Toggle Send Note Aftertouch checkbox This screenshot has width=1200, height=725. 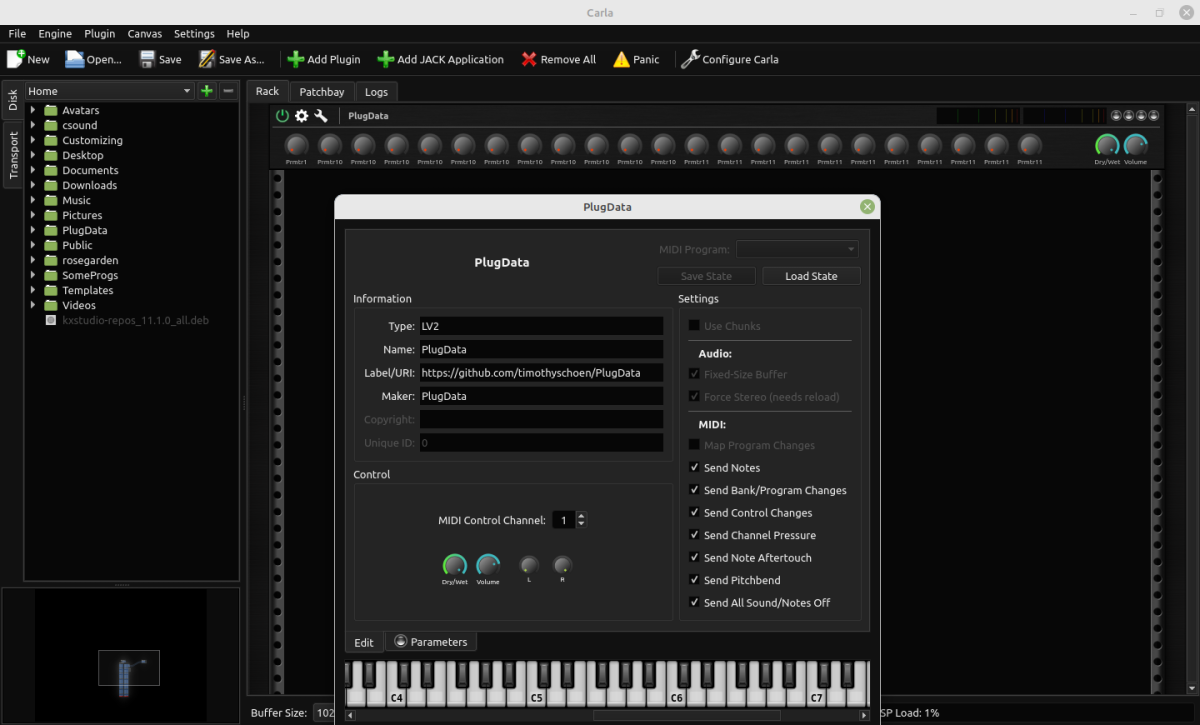click(x=695, y=558)
